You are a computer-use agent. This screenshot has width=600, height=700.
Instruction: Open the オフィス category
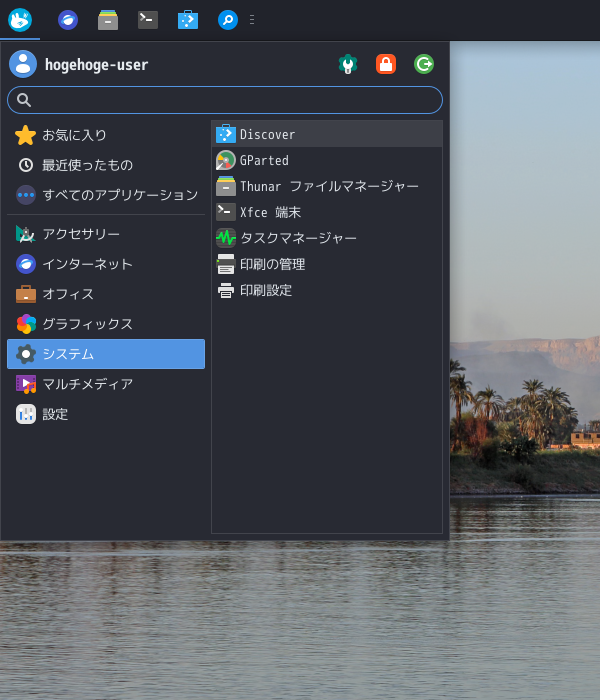106,294
